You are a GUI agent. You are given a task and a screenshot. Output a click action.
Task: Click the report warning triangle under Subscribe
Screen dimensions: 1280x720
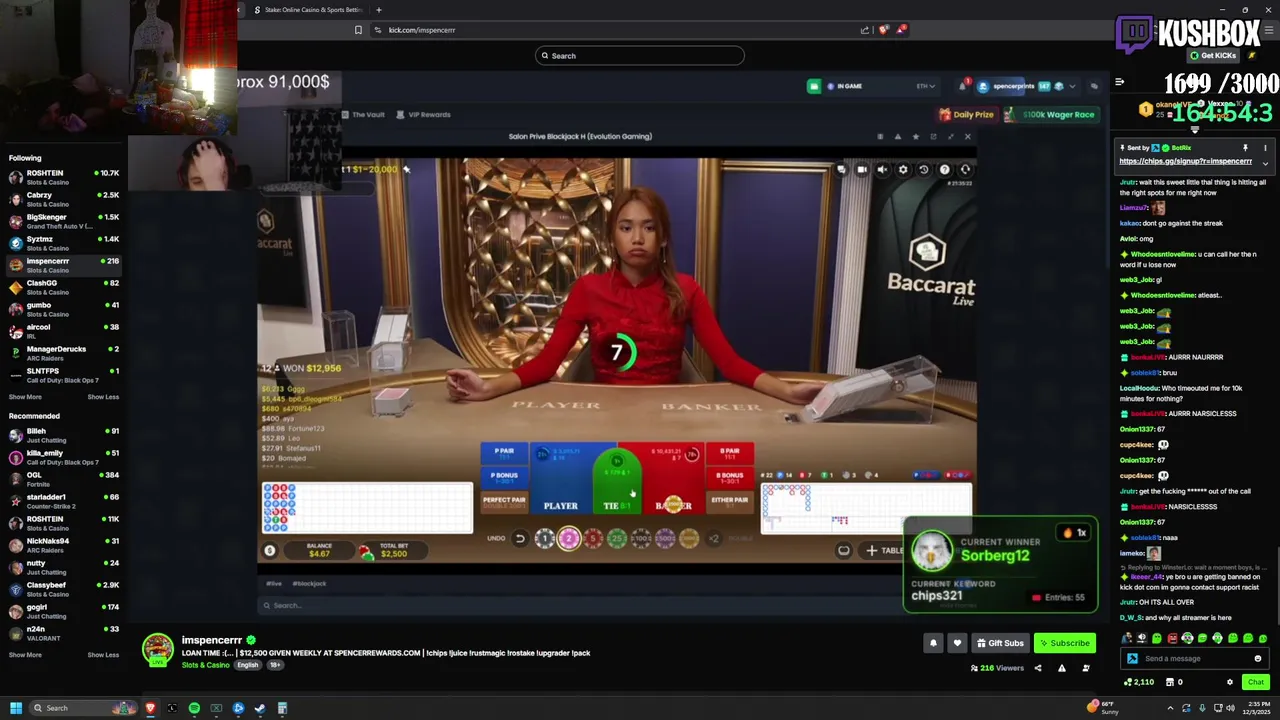pyautogui.click(x=1062, y=668)
